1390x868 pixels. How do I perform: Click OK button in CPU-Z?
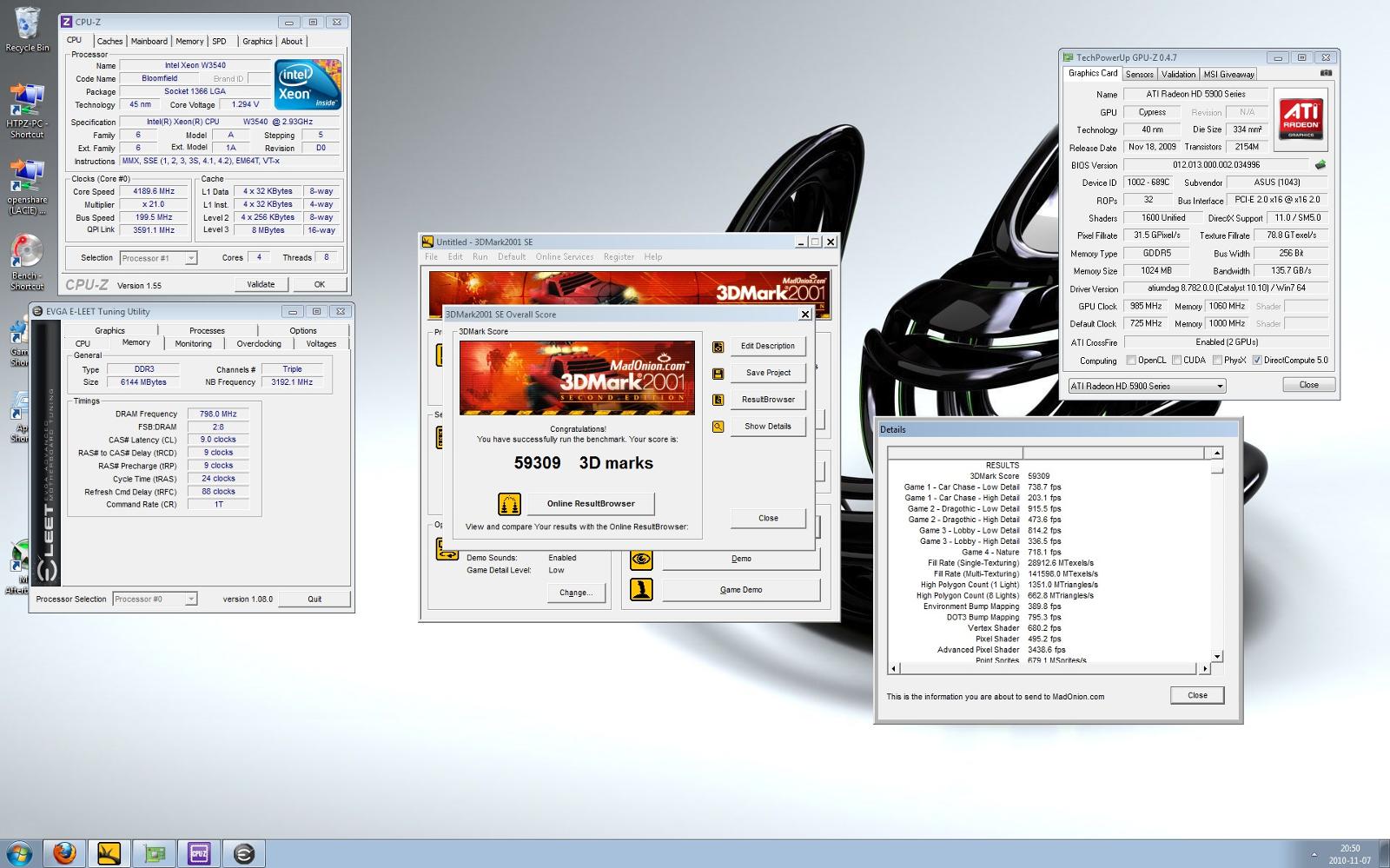tap(320, 284)
